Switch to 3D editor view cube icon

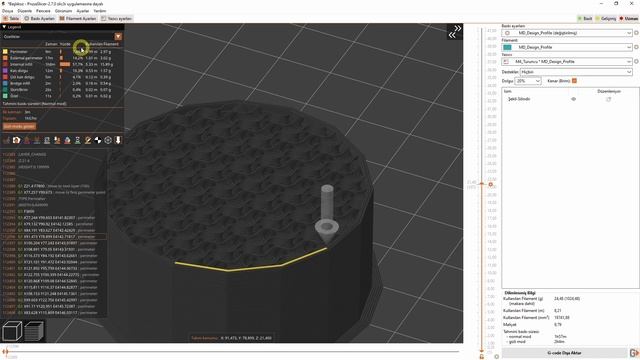pyautogui.click(x=12, y=331)
